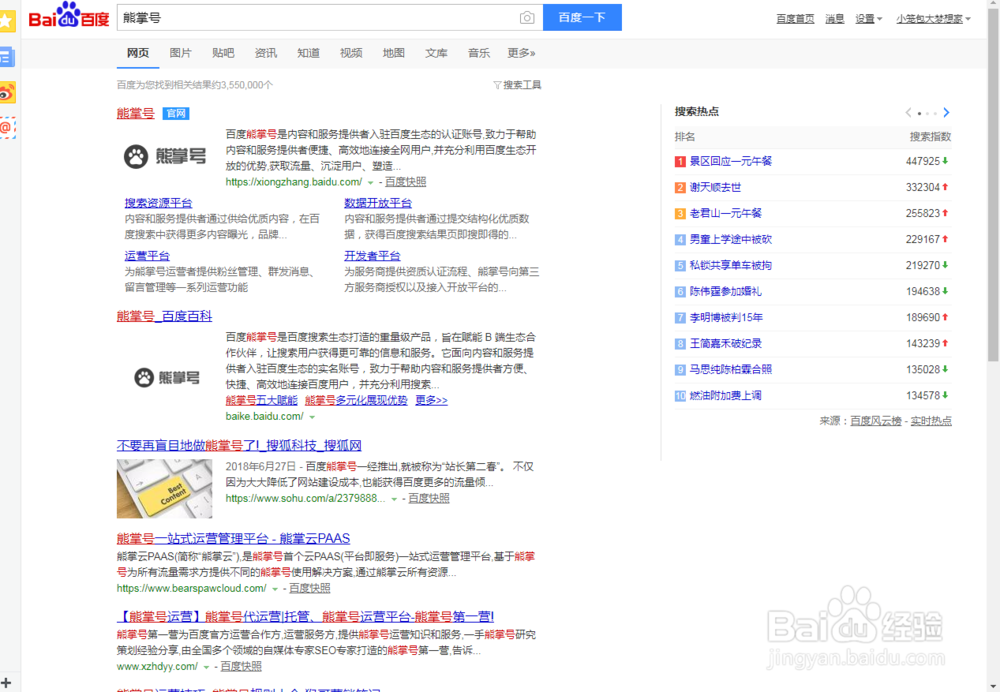The image size is (1000, 692).
Task: Switch to the 地图 tab
Action: point(393,53)
